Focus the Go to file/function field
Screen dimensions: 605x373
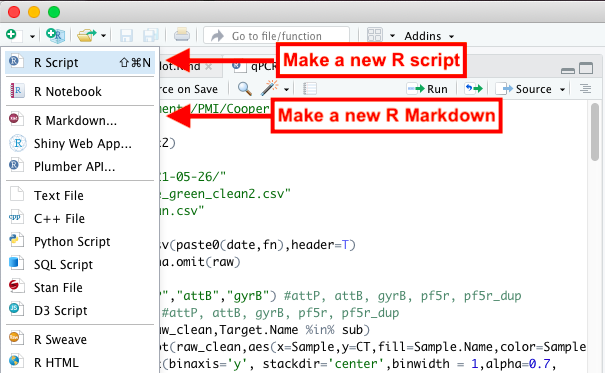click(276, 36)
